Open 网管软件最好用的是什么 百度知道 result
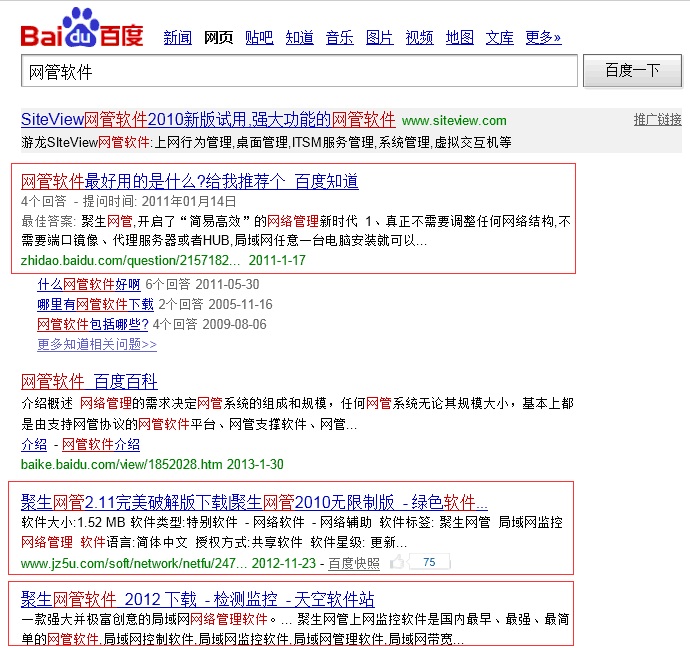The image size is (690, 648). pyautogui.click(x=190, y=181)
